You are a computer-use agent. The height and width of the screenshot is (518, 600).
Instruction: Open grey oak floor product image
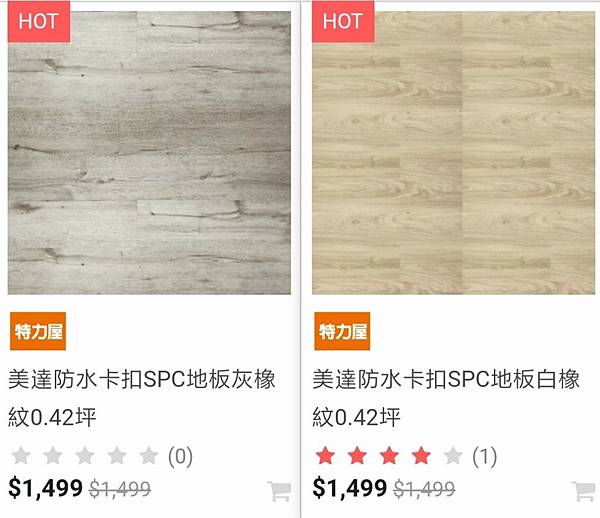coord(149,153)
